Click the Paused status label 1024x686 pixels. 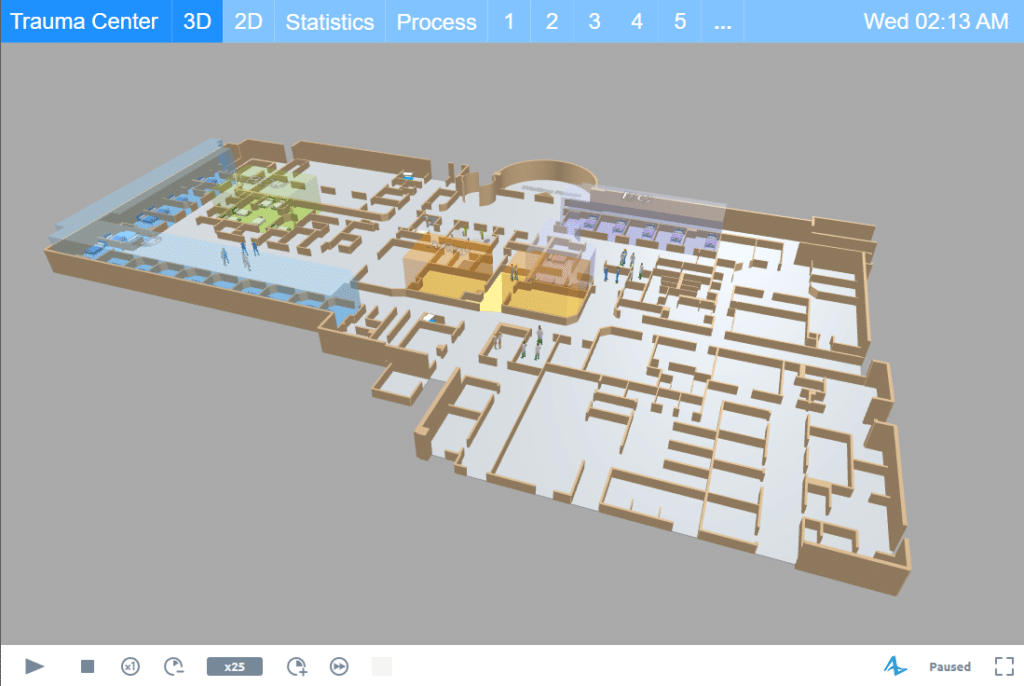pos(950,666)
